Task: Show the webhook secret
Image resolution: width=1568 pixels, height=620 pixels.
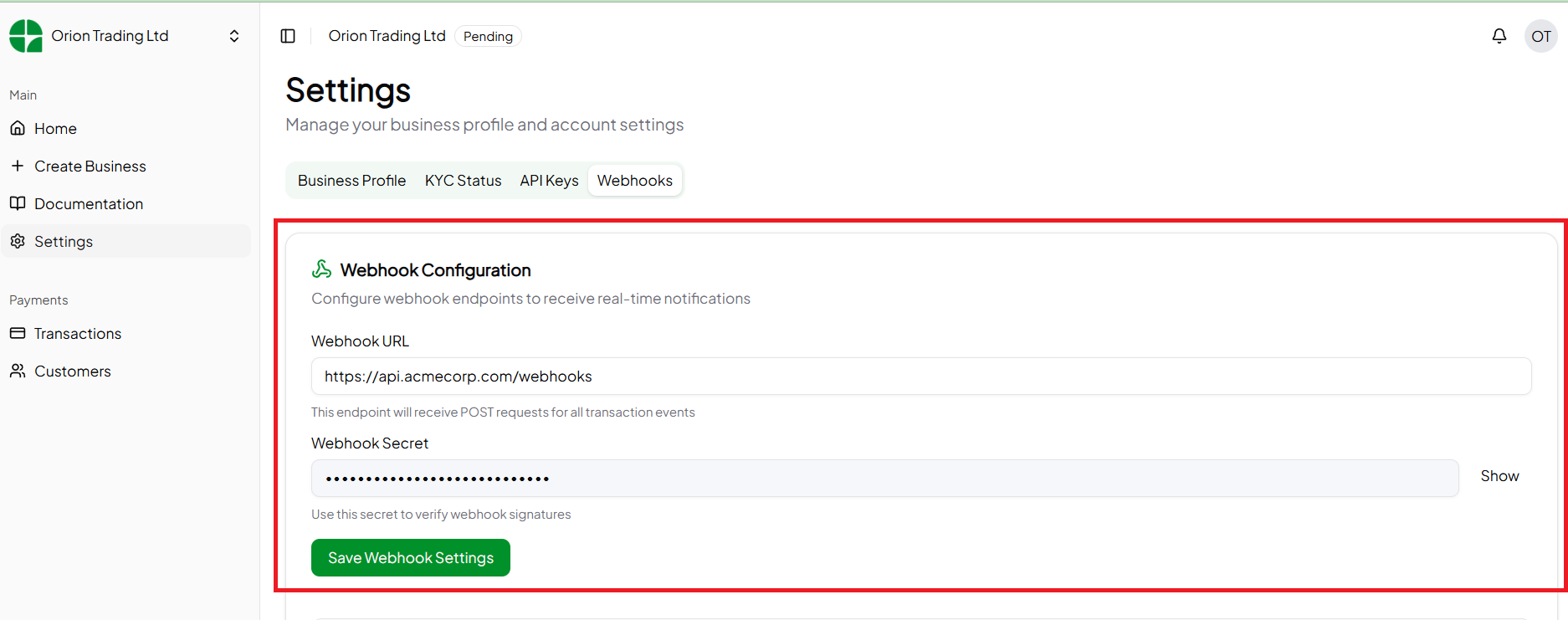Action: pos(1499,476)
